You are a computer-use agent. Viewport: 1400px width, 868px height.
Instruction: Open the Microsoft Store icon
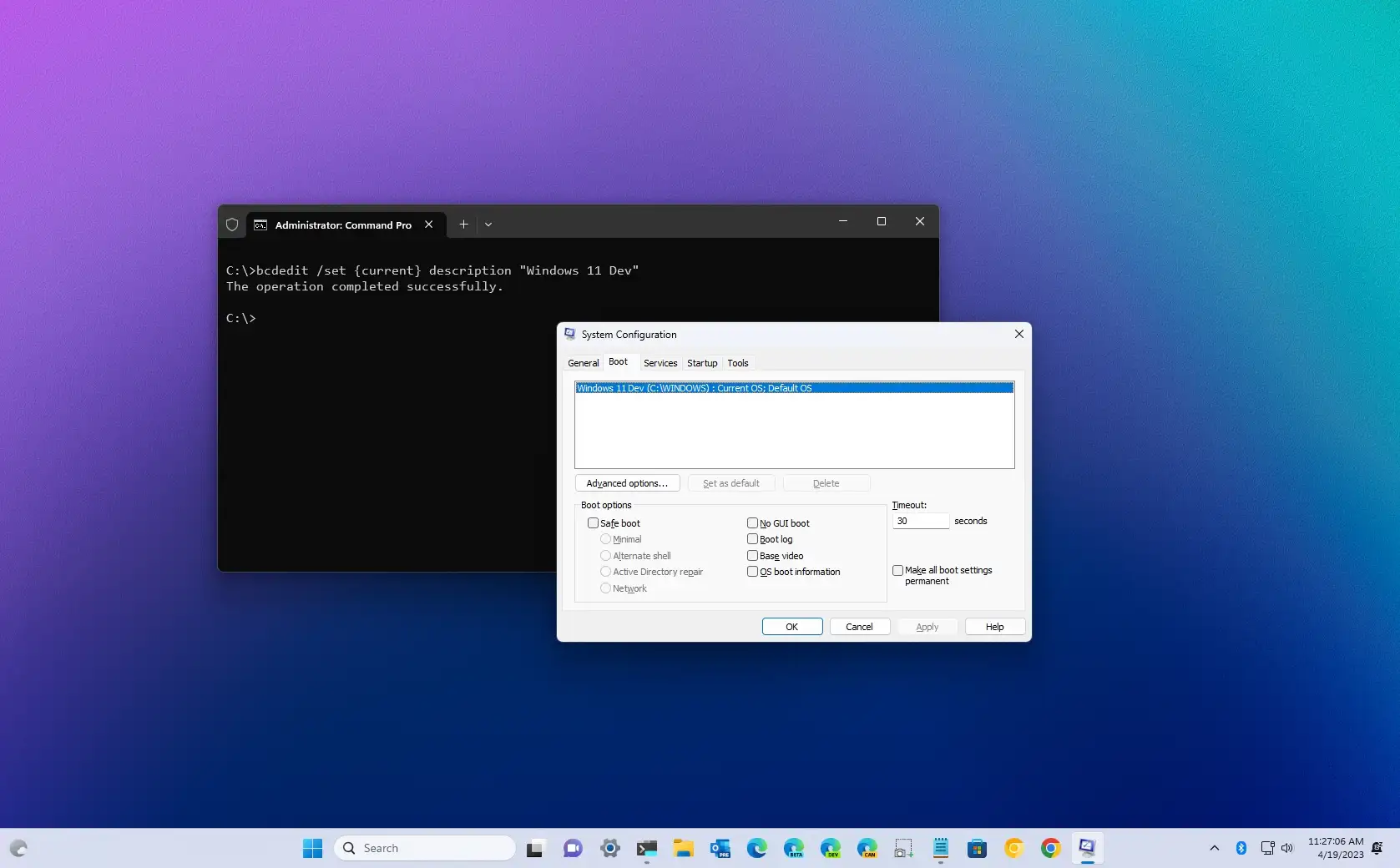coord(977,848)
